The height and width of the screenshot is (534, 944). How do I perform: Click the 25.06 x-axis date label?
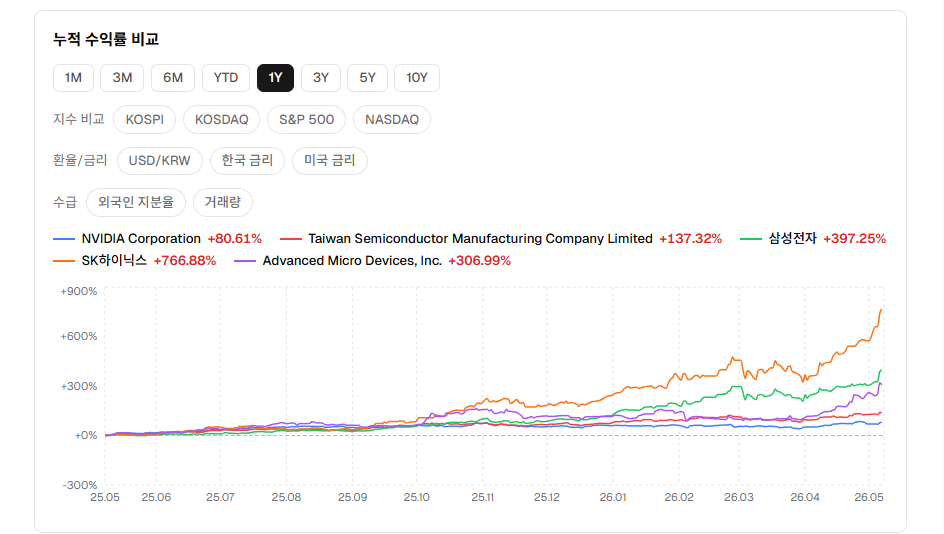click(156, 497)
